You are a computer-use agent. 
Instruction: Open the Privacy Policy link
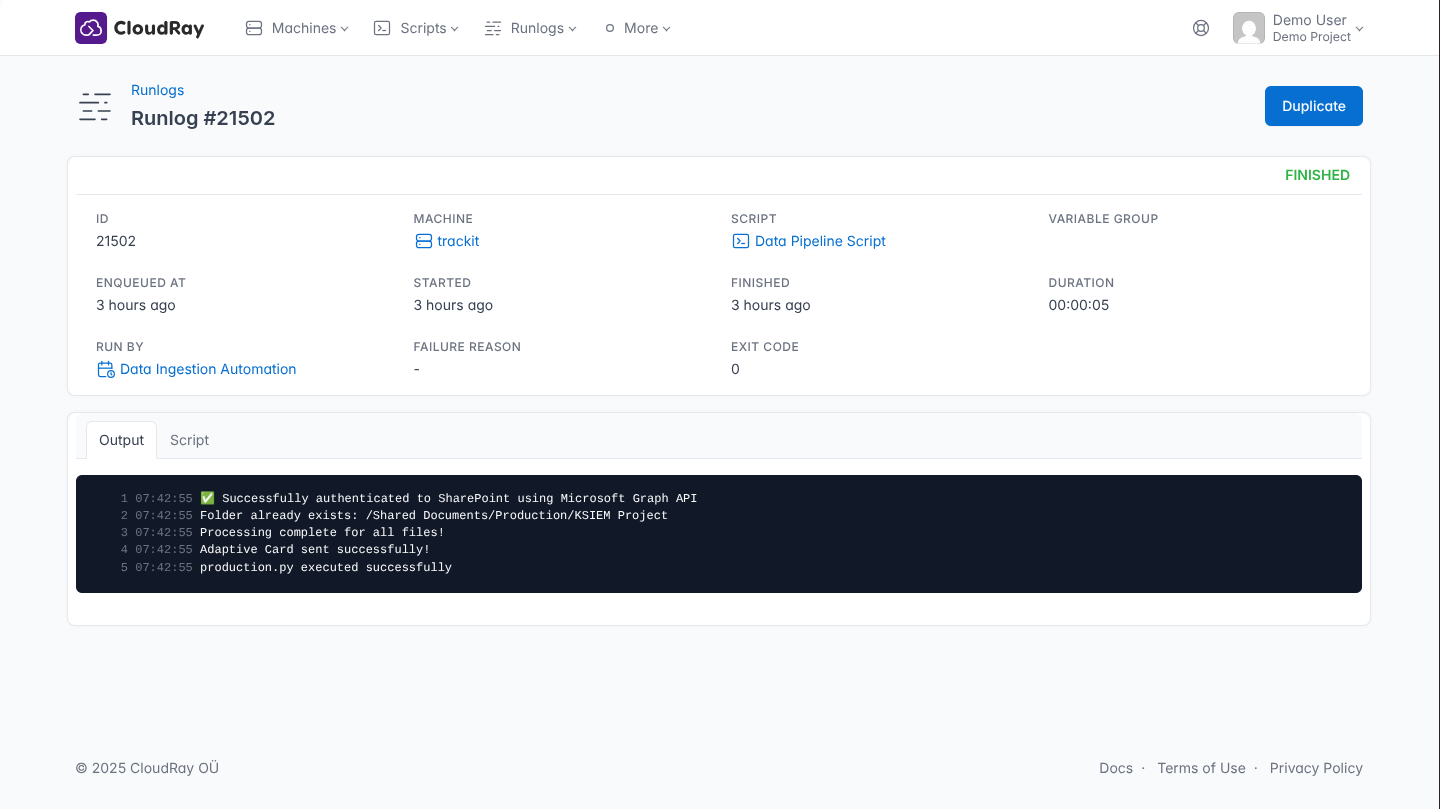[x=1315, y=768]
